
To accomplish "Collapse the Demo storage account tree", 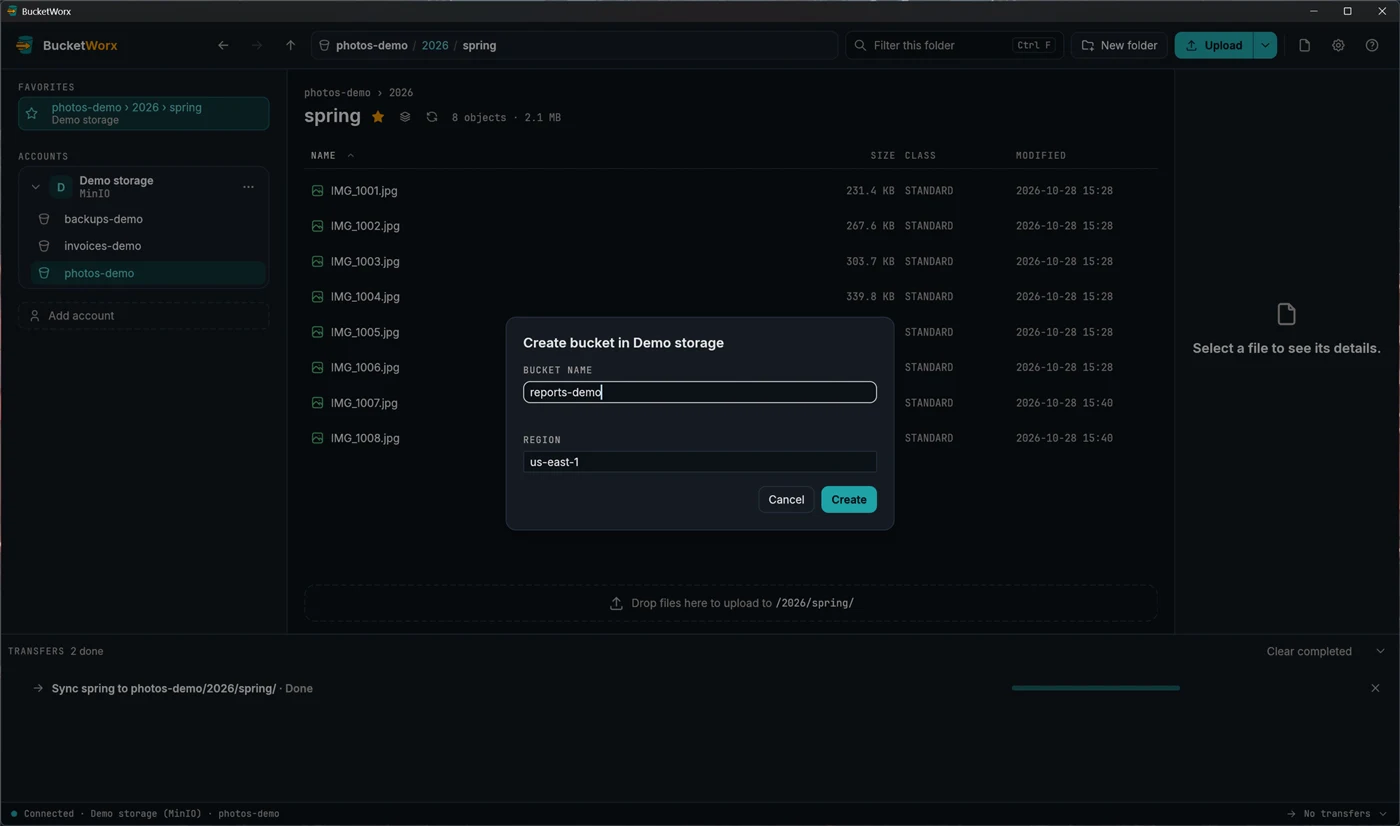I will (x=35, y=187).
